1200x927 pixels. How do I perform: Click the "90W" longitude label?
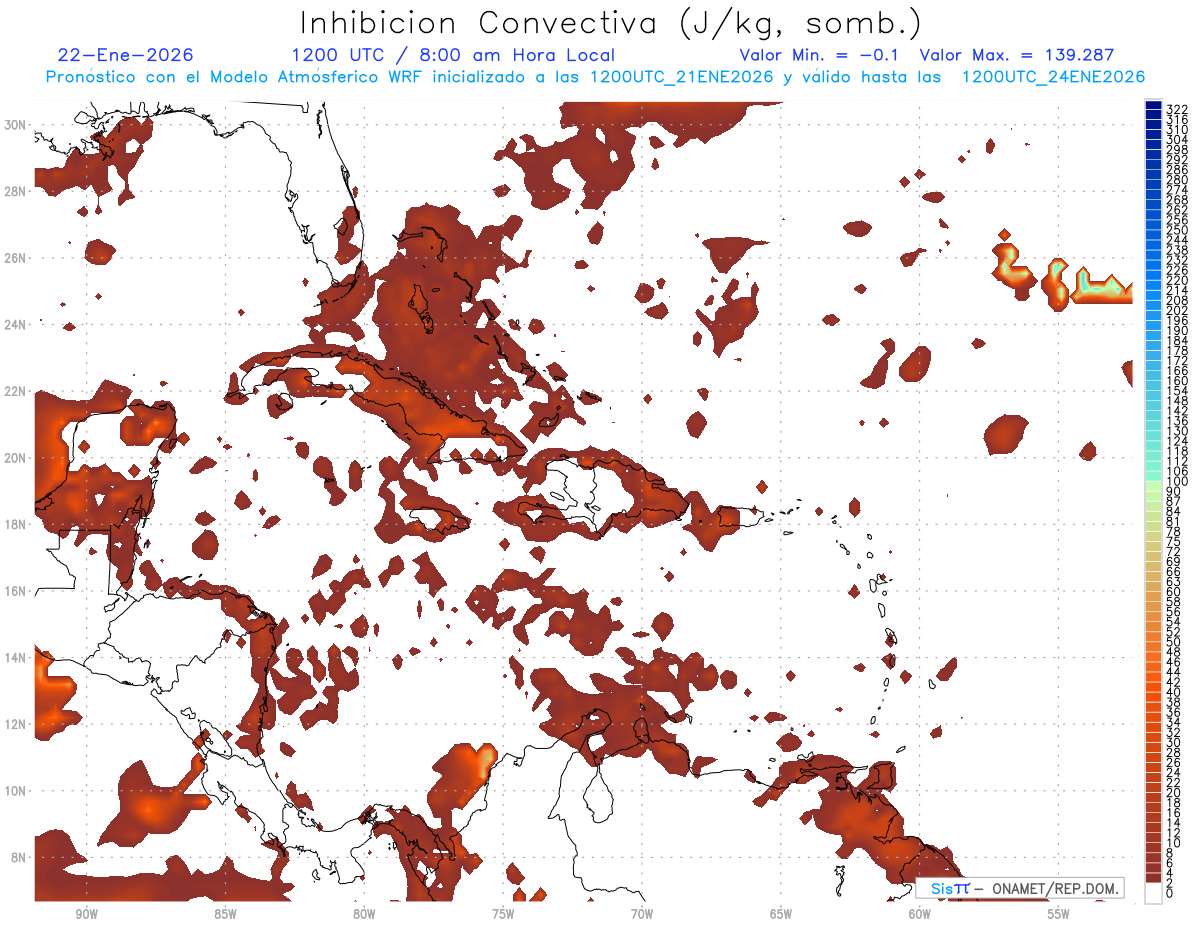86,914
